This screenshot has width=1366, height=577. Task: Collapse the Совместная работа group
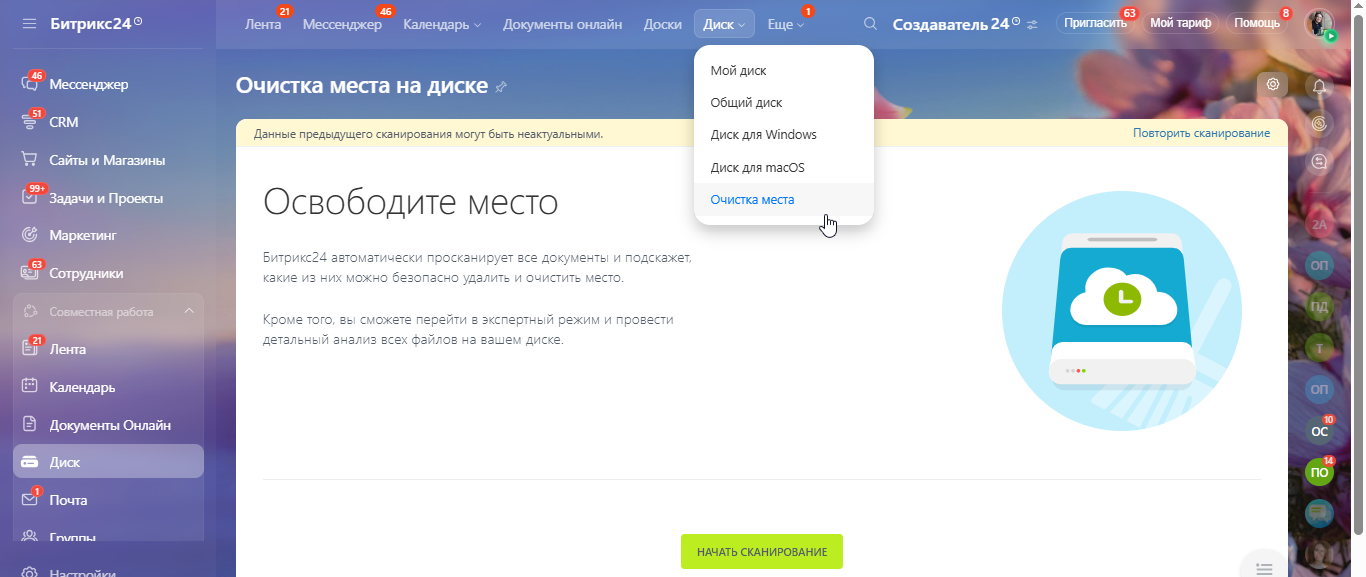coord(189,311)
